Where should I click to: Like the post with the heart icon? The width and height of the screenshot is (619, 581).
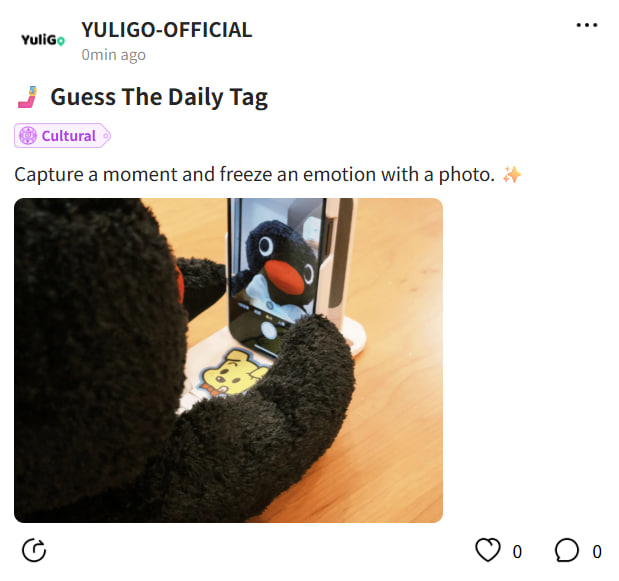tap(488, 549)
